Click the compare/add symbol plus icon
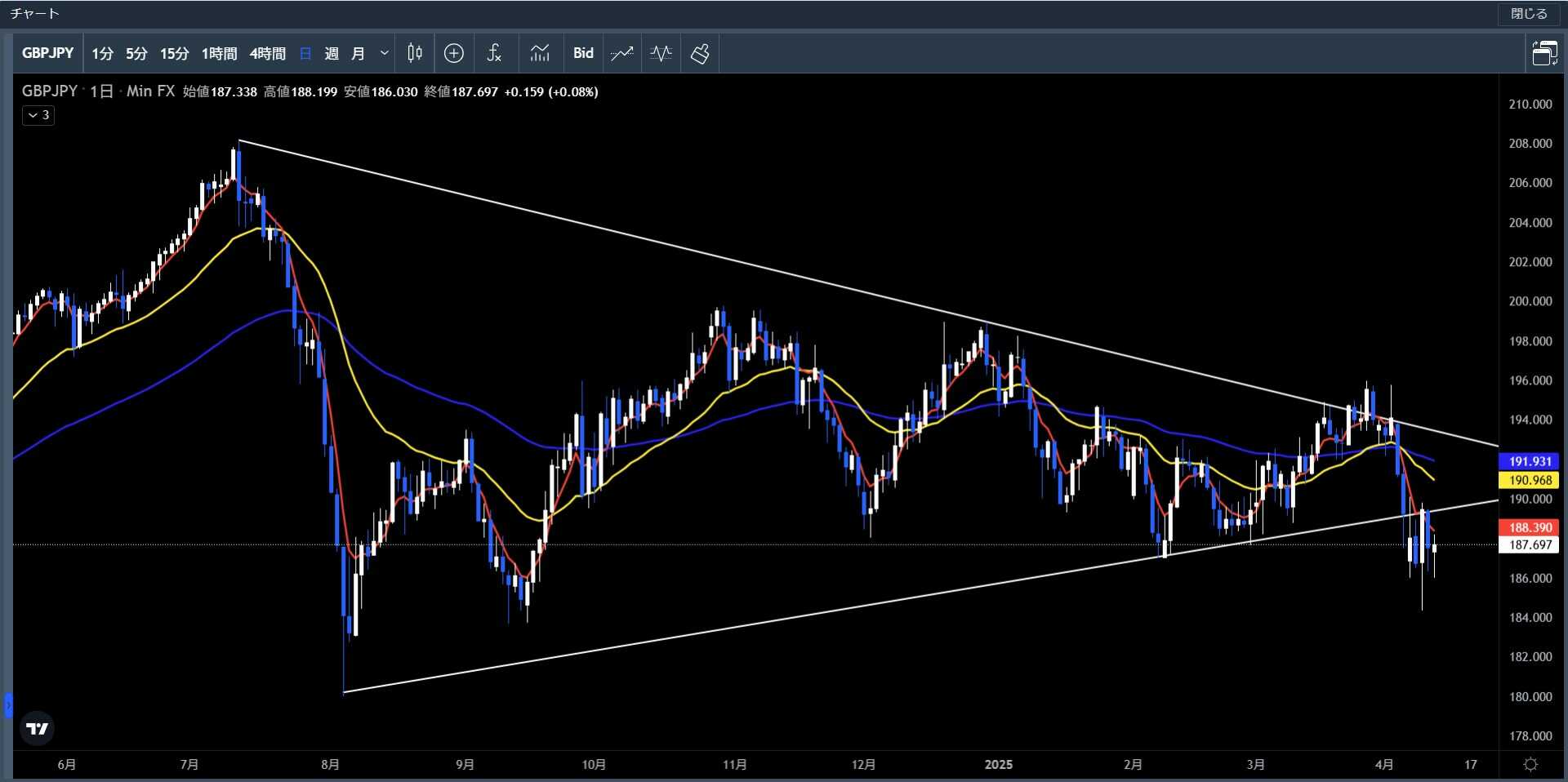Image resolution: width=1568 pixels, height=782 pixels. (454, 53)
